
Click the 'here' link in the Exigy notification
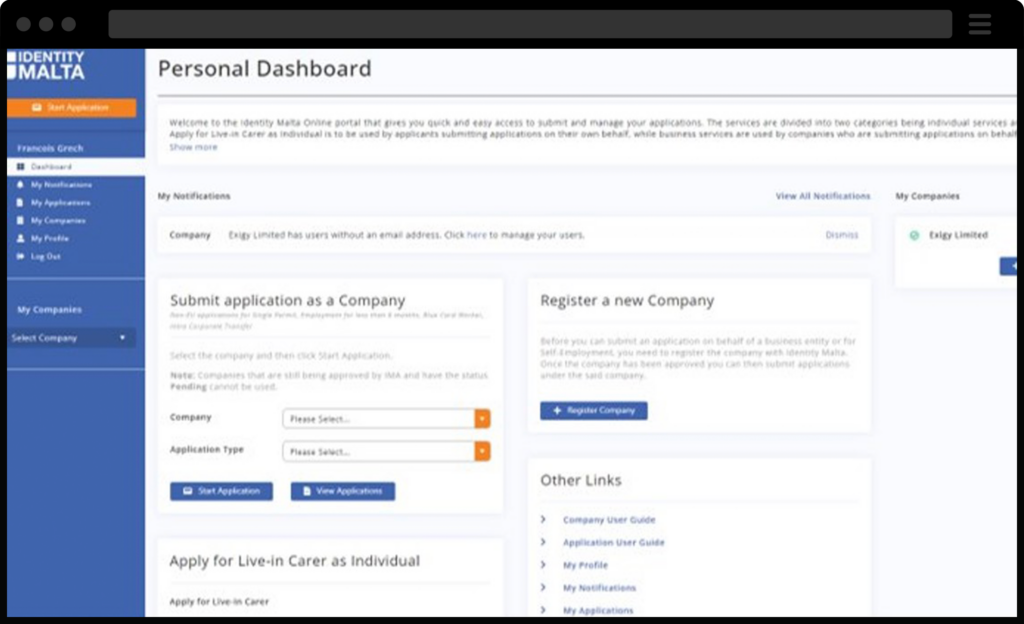pos(477,235)
